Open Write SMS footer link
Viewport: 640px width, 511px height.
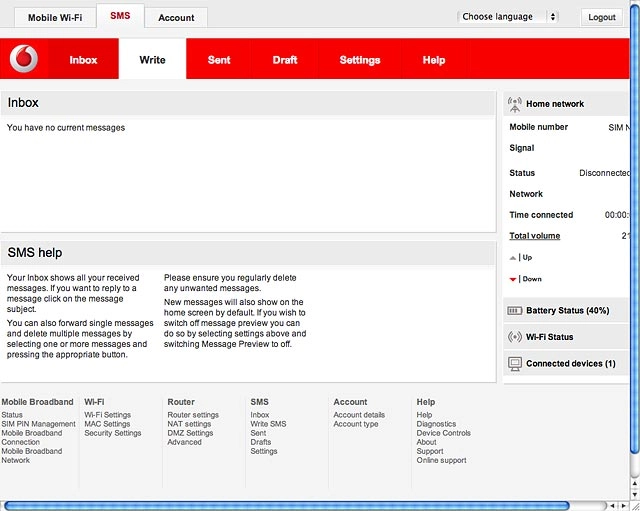coord(268,424)
